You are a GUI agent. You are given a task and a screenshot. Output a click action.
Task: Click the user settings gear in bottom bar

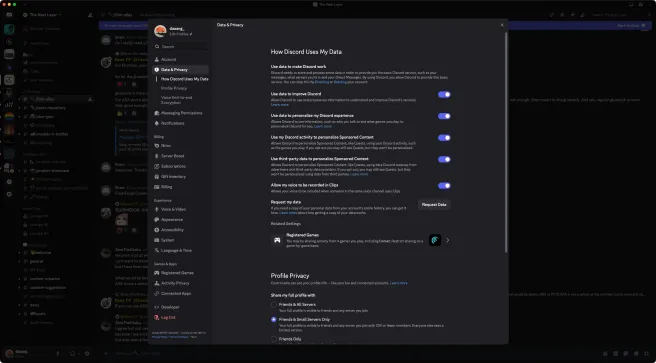coord(87,354)
